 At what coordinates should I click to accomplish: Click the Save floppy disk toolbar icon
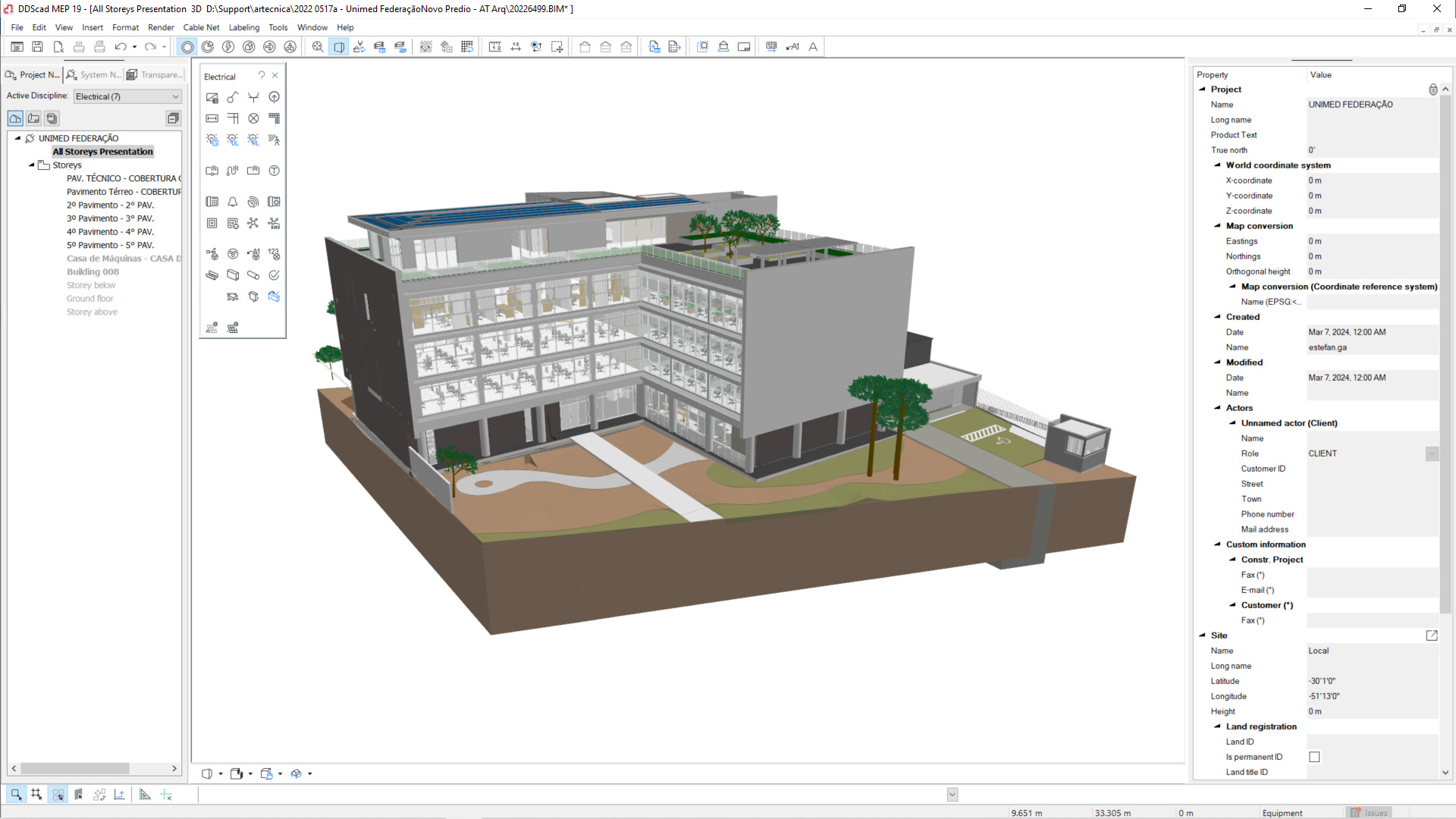(37, 47)
